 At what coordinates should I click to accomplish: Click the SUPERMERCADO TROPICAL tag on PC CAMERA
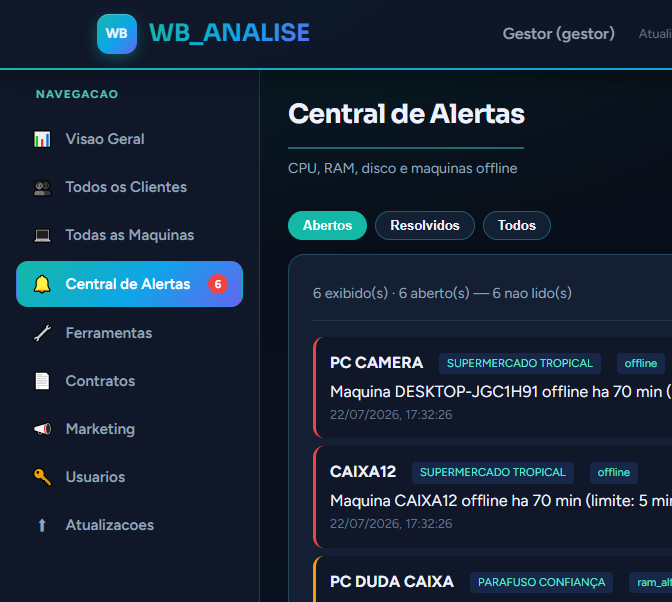click(x=520, y=363)
